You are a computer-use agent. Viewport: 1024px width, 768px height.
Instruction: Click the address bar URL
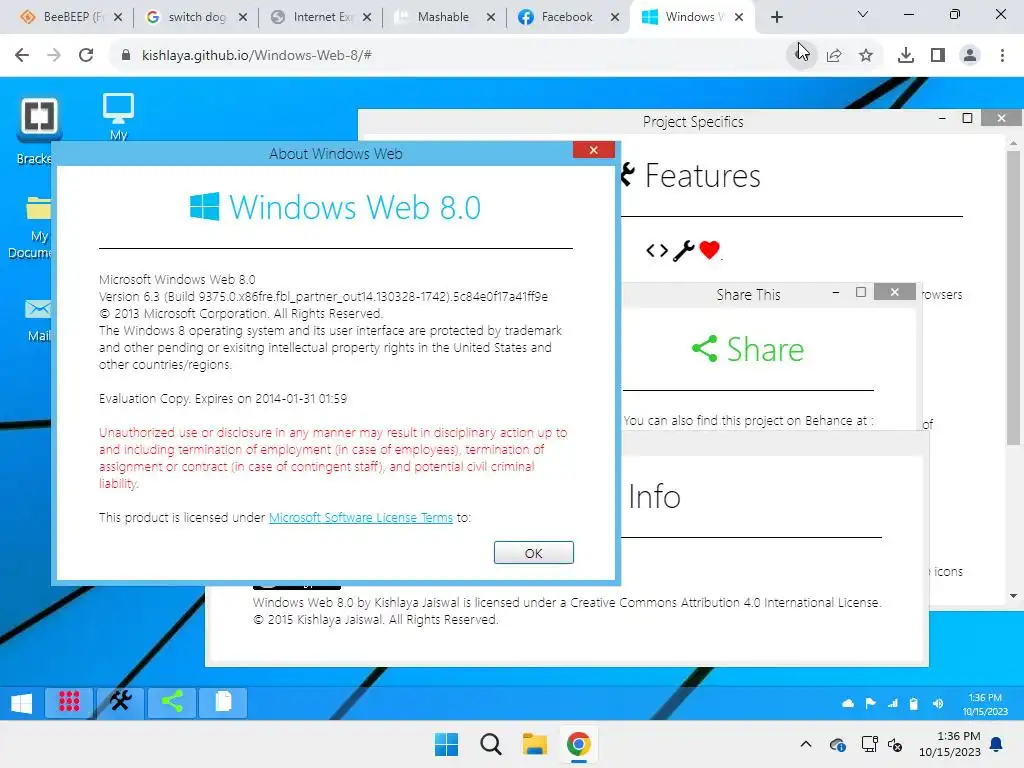point(257,55)
